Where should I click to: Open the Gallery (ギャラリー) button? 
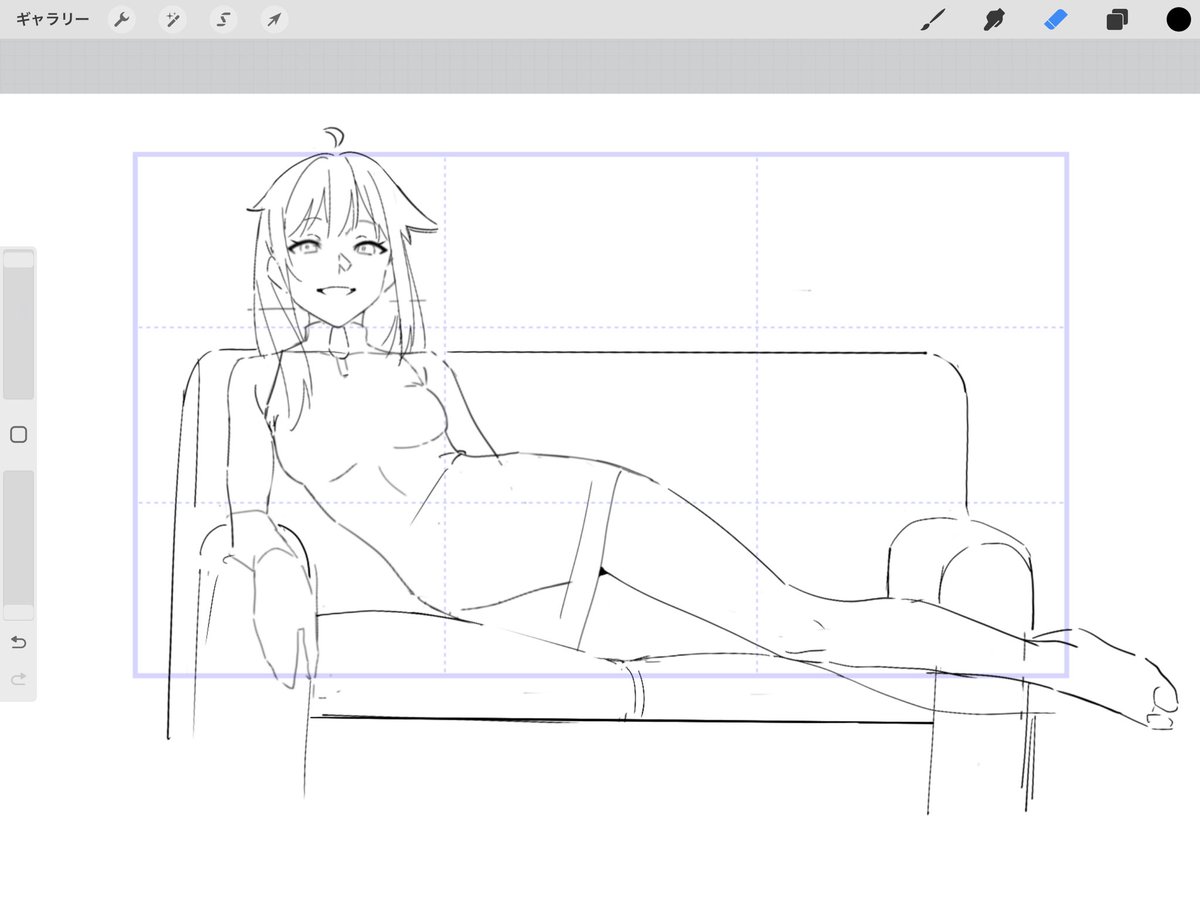tap(53, 19)
